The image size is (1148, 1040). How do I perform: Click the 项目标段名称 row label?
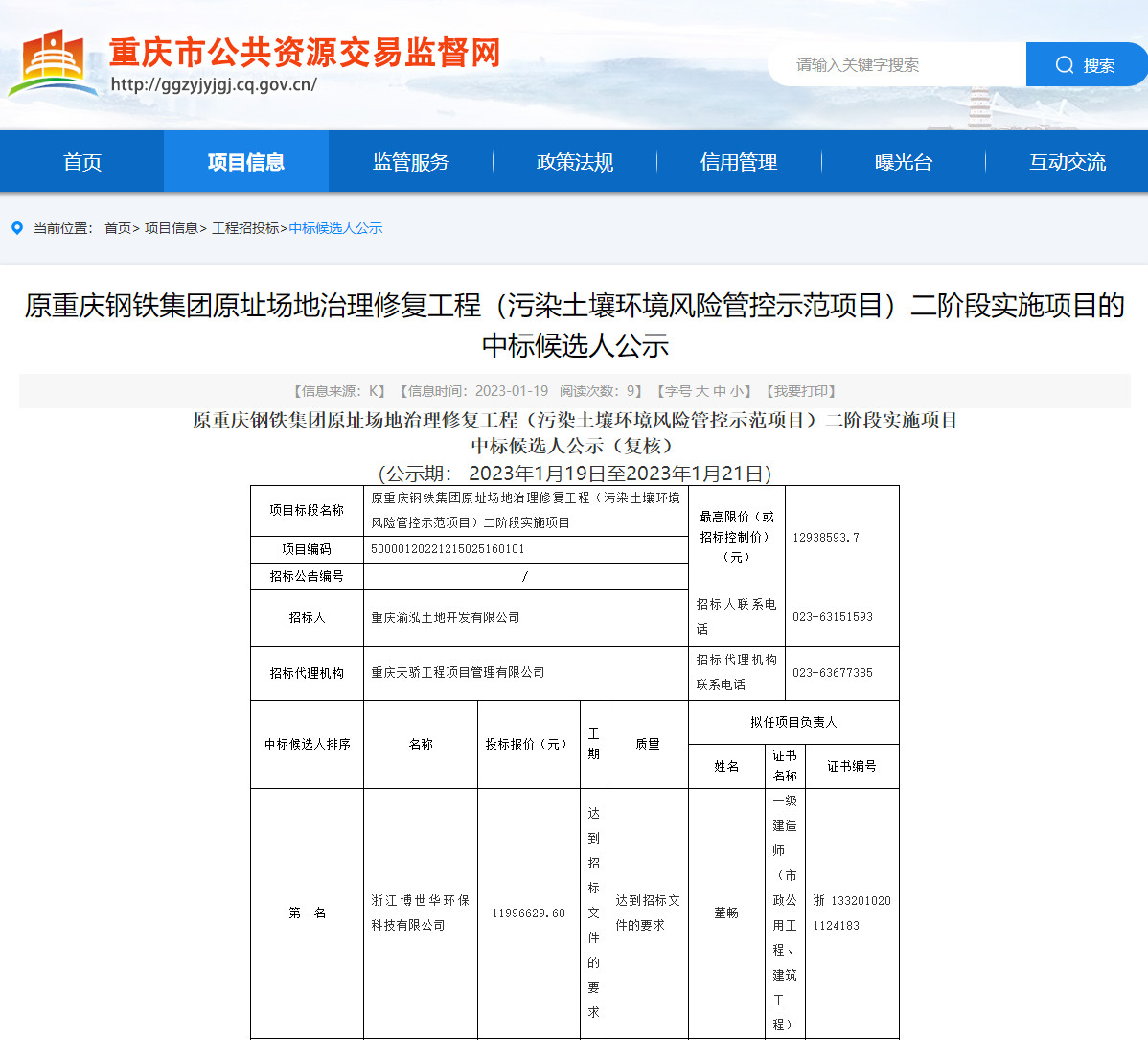tap(307, 511)
